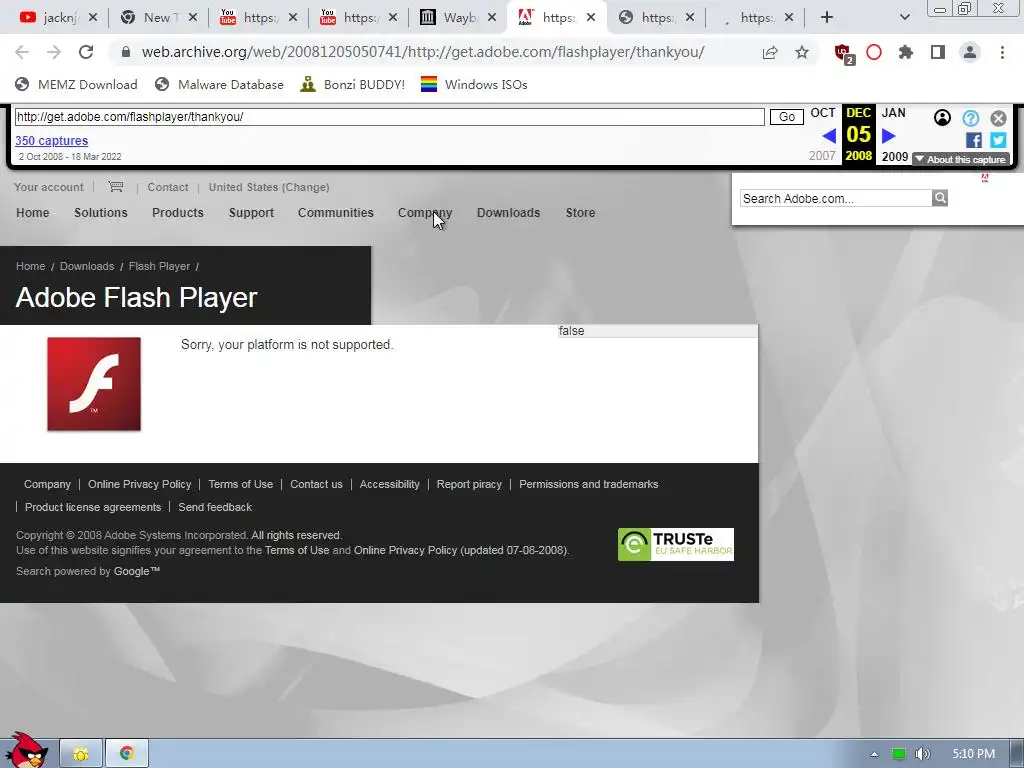Screen dimensions: 1024x768
Task: Click the red circle extension icon
Action: (x=874, y=52)
